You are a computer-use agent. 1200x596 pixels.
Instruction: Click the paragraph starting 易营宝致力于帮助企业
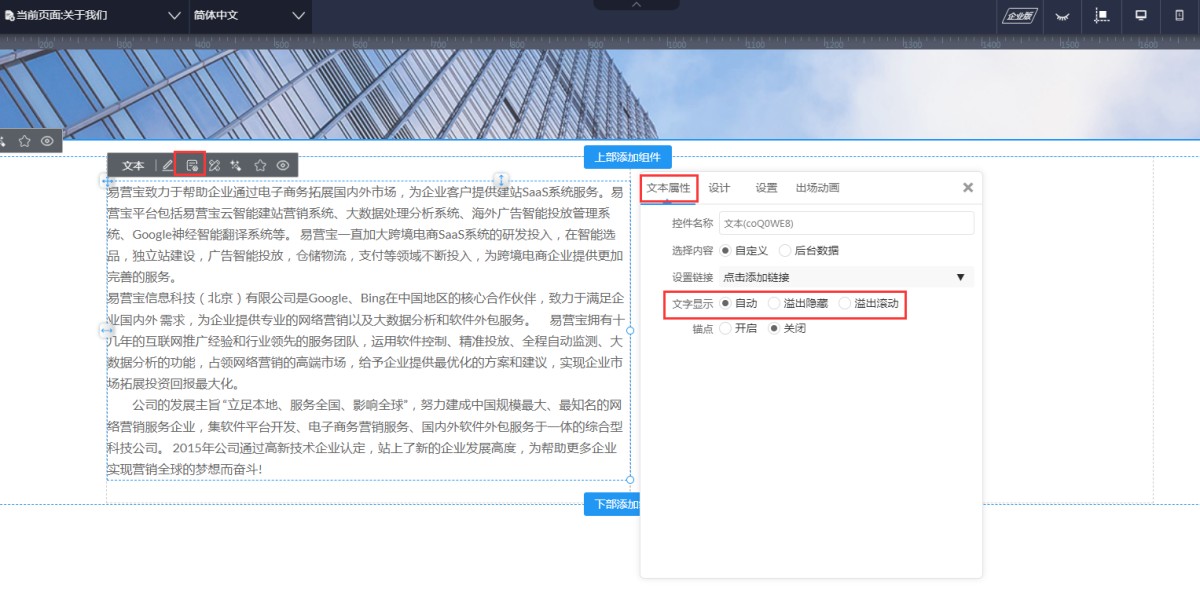[367, 234]
